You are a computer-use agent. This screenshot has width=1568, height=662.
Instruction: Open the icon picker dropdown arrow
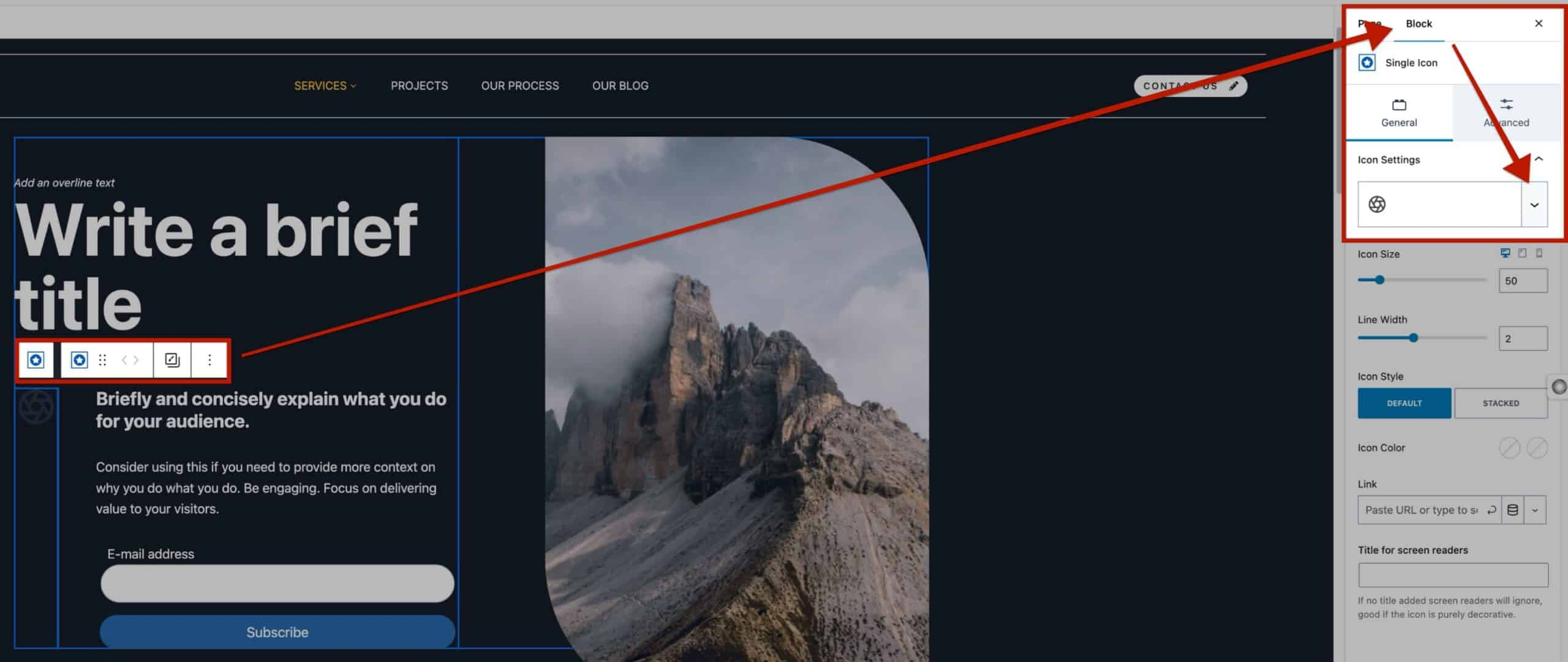[1534, 205]
